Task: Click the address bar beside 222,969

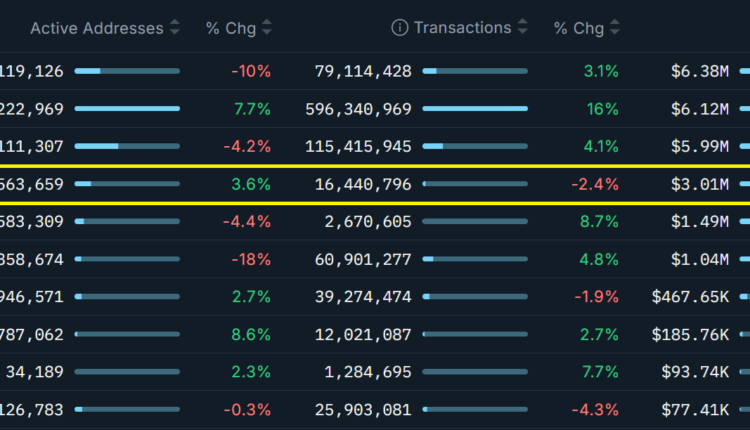Action: point(127,108)
